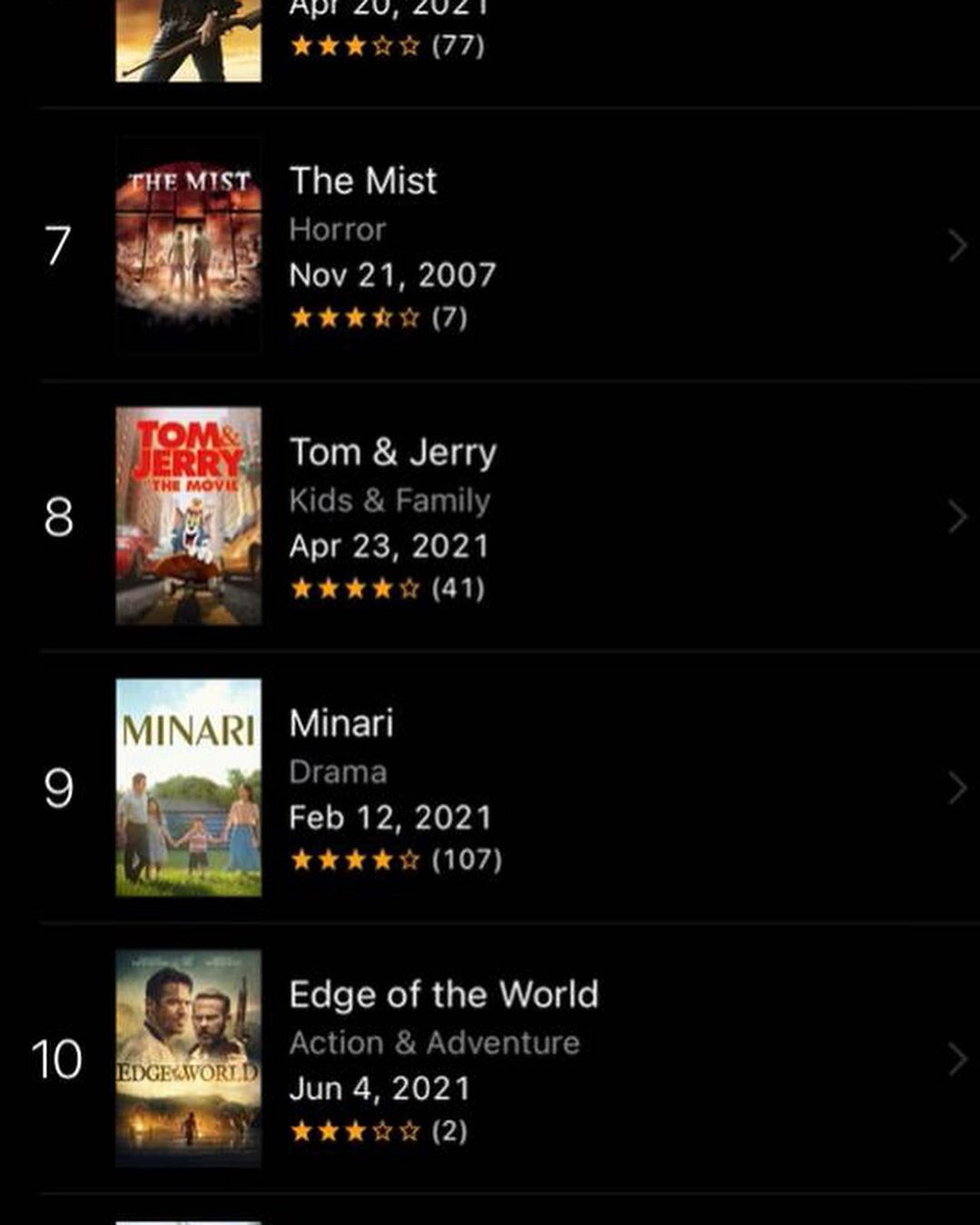This screenshot has height=1225, width=980.
Task: Open Minari details via right chevron
Action: (x=957, y=788)
